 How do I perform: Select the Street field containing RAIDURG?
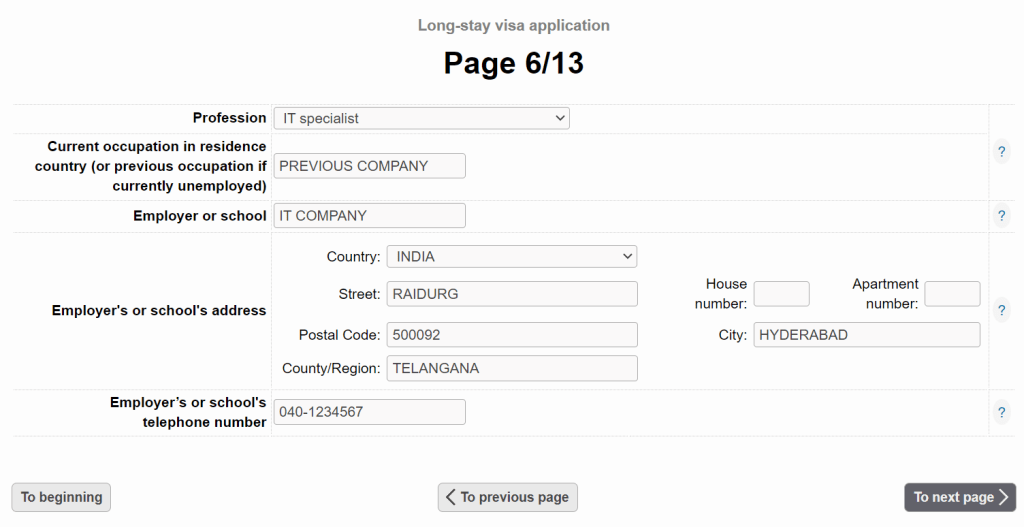tap(511, 294)
